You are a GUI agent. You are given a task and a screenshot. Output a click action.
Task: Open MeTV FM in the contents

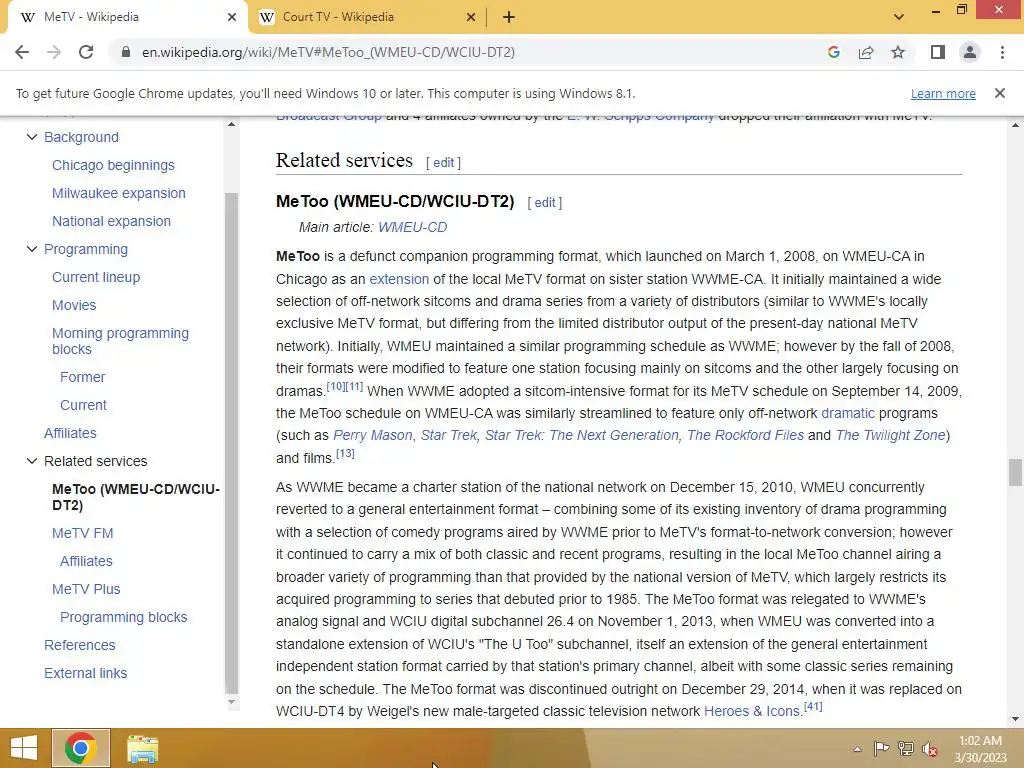[82, 533]
